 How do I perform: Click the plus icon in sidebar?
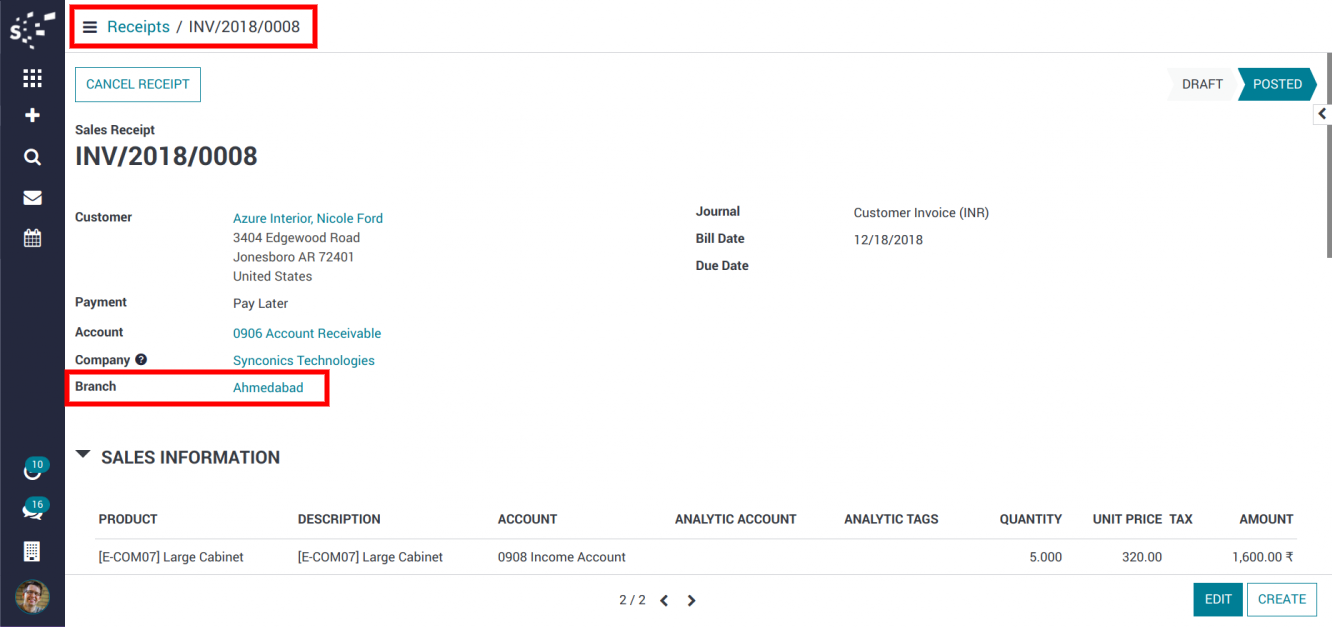32,116
